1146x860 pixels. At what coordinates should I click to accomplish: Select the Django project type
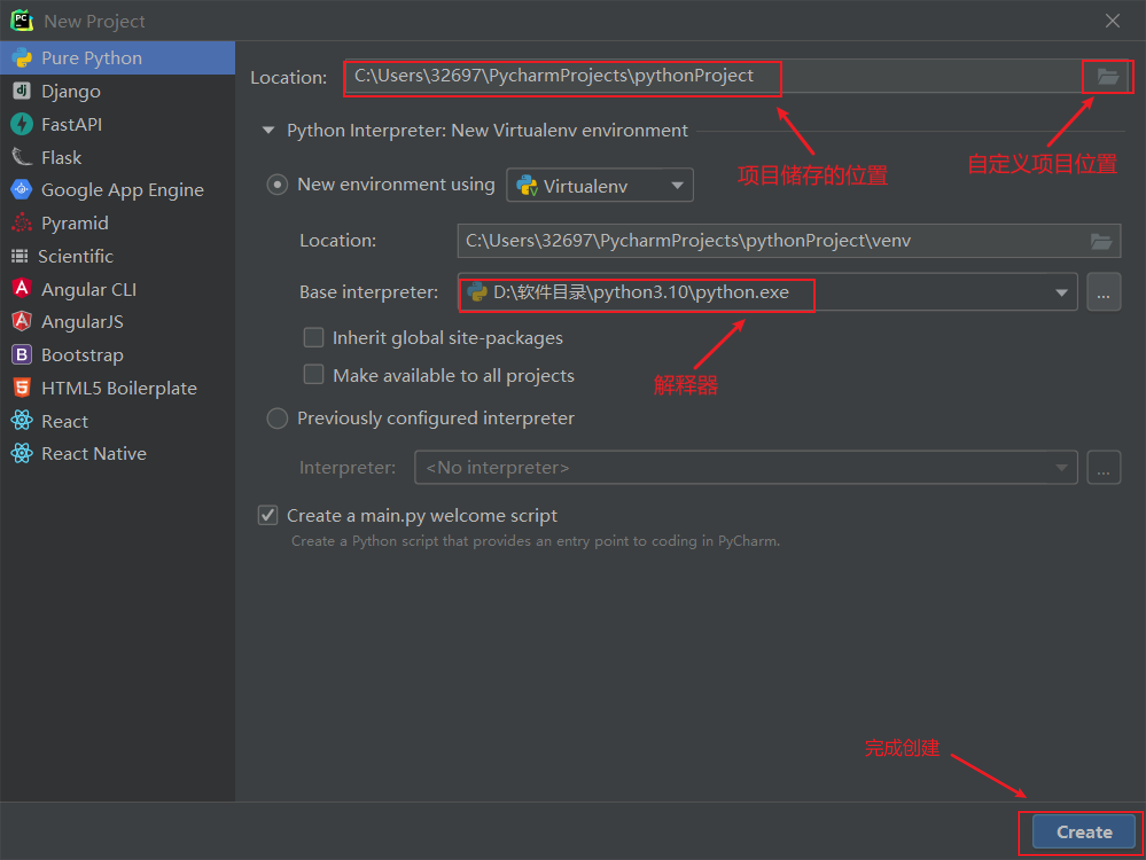pyautogui.click(x=118, y=91)
